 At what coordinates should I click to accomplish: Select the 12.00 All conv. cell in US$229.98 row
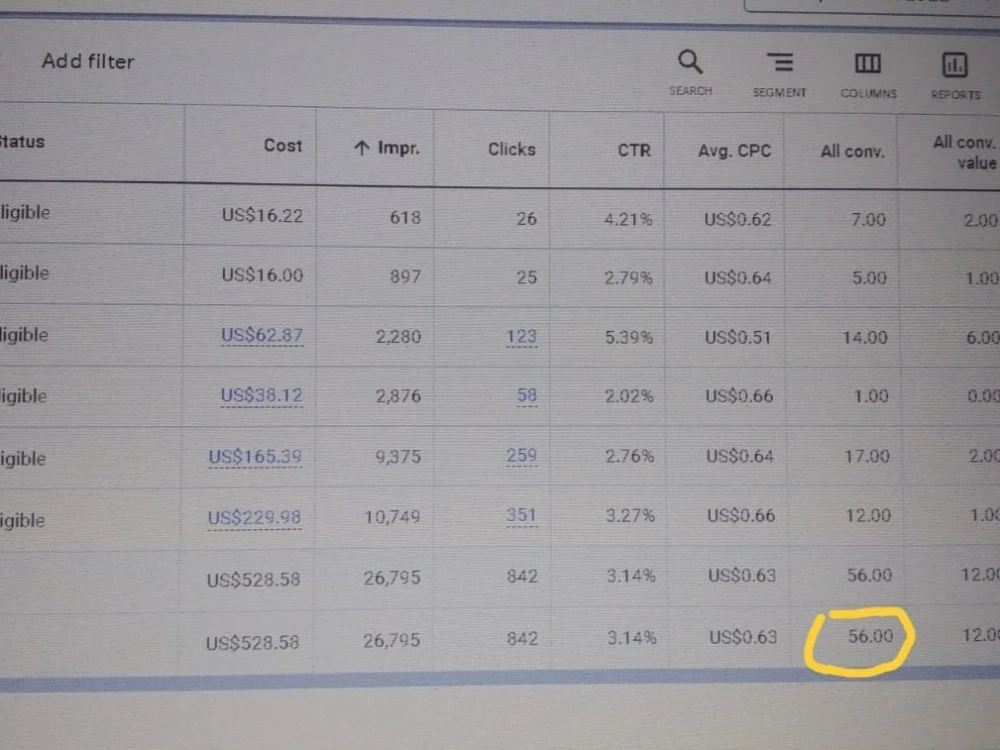click(868, 515)
